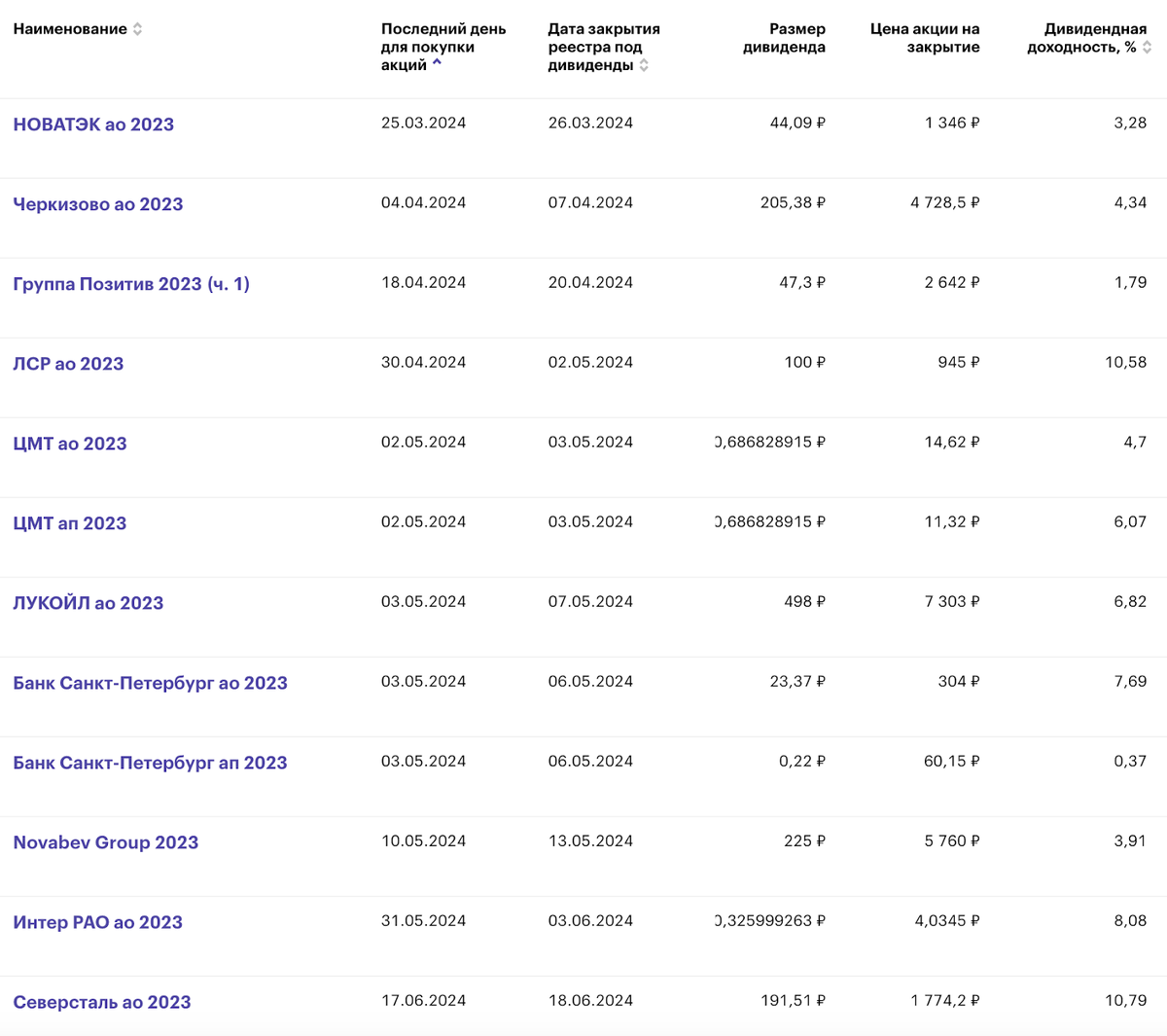Select dividend value 0,22 ₽
1167x1036 pixels.
point(802,761)
